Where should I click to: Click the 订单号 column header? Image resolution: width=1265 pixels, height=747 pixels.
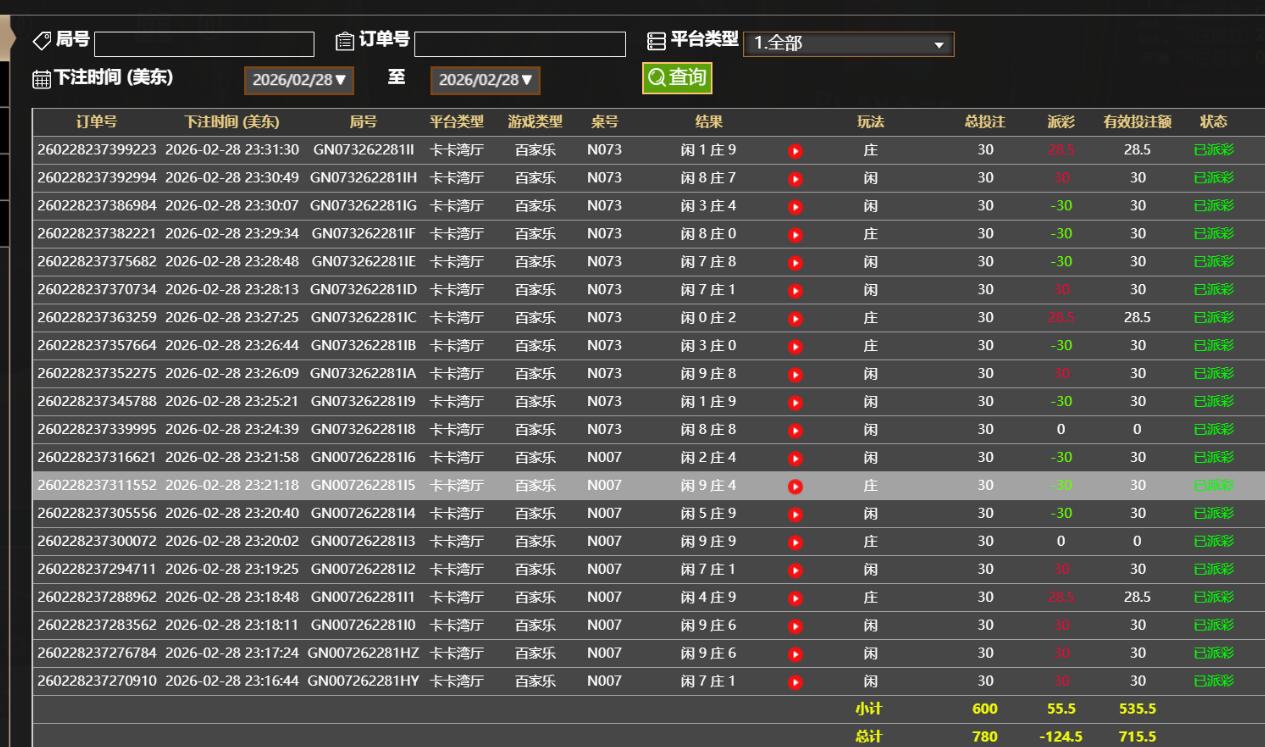click(x=97, y=122)
